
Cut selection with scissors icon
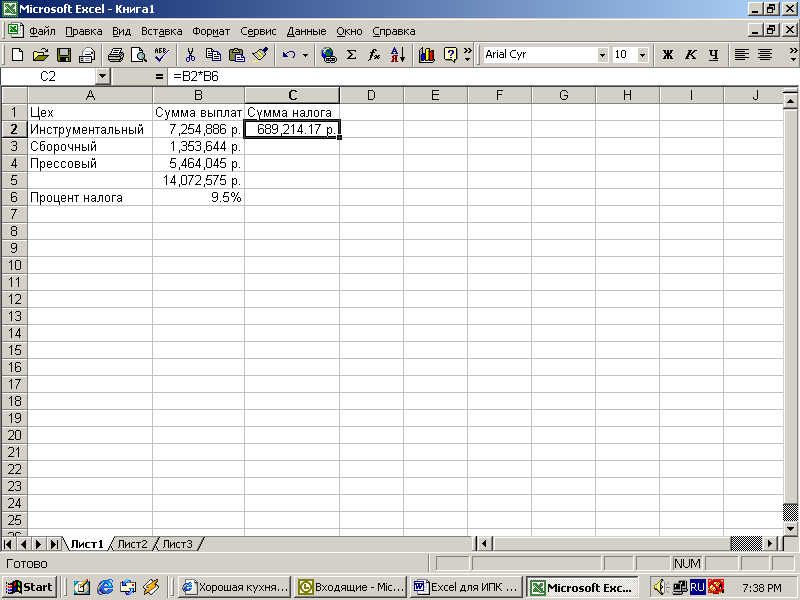tap(190, 55)
